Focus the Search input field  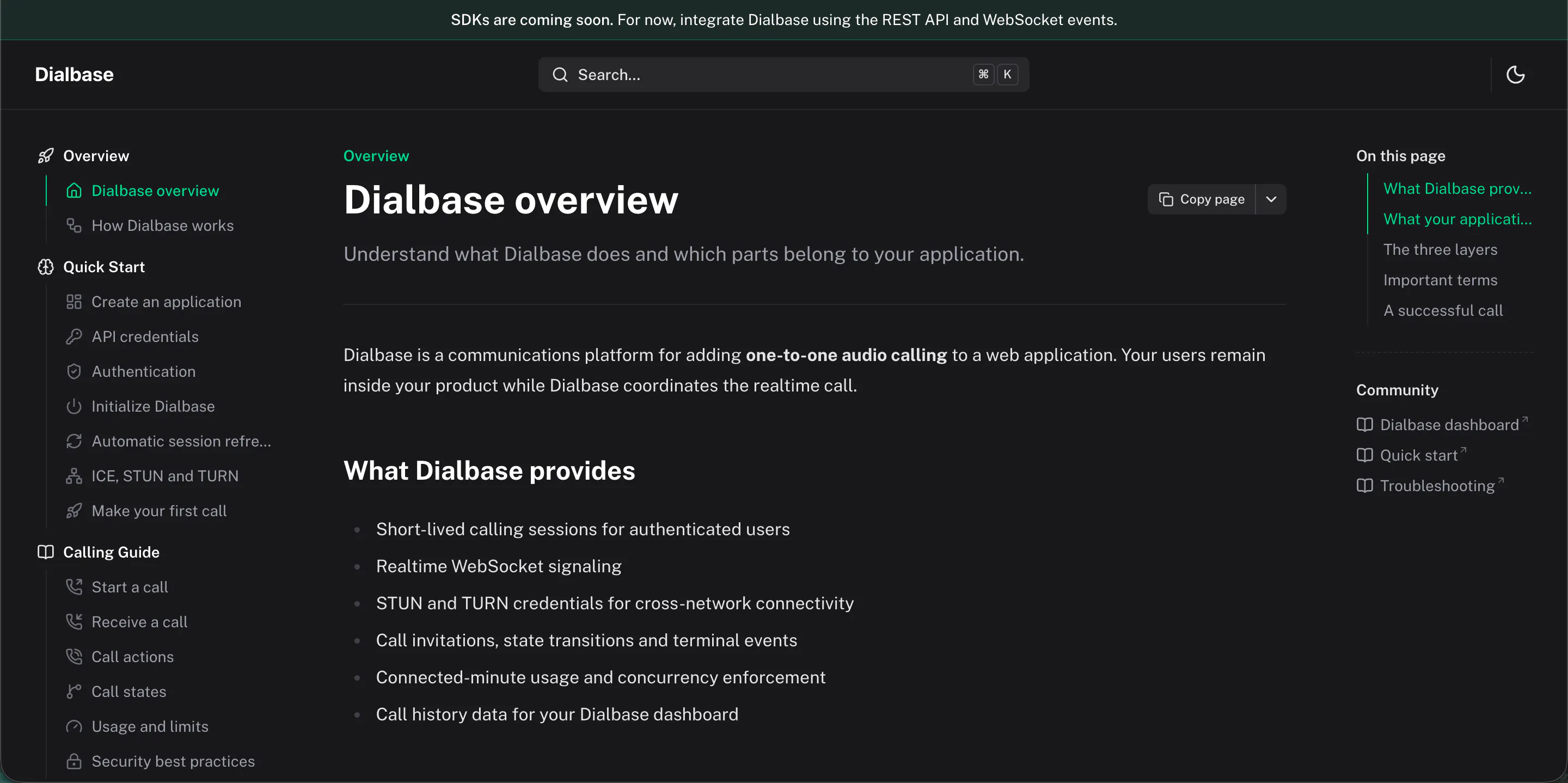[783, 74]
